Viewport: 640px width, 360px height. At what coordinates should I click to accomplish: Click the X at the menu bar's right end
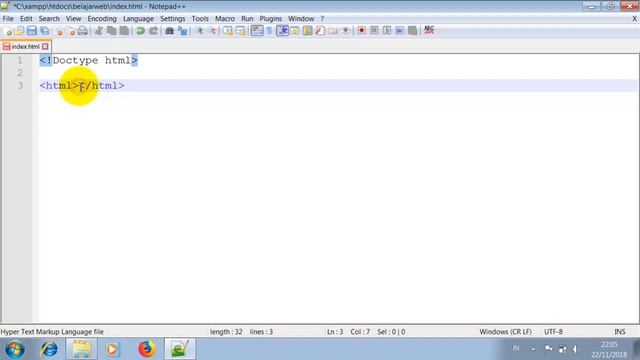[635, 19]
